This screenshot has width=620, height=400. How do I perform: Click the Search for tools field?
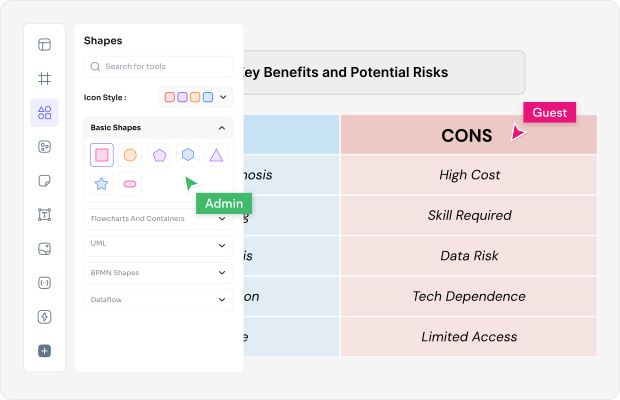click(x=158, y=66)
